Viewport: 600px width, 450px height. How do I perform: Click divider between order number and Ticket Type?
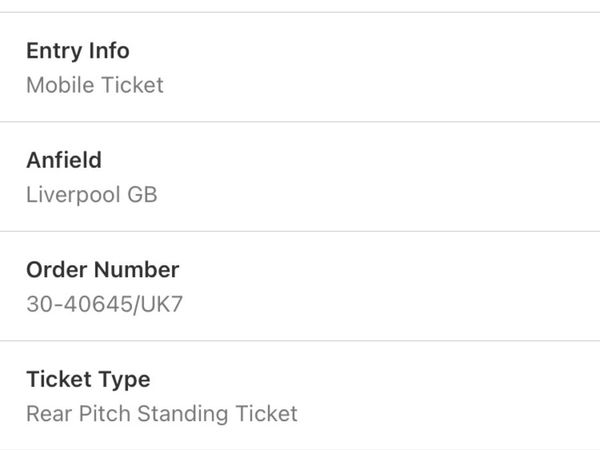click(300, 341)
